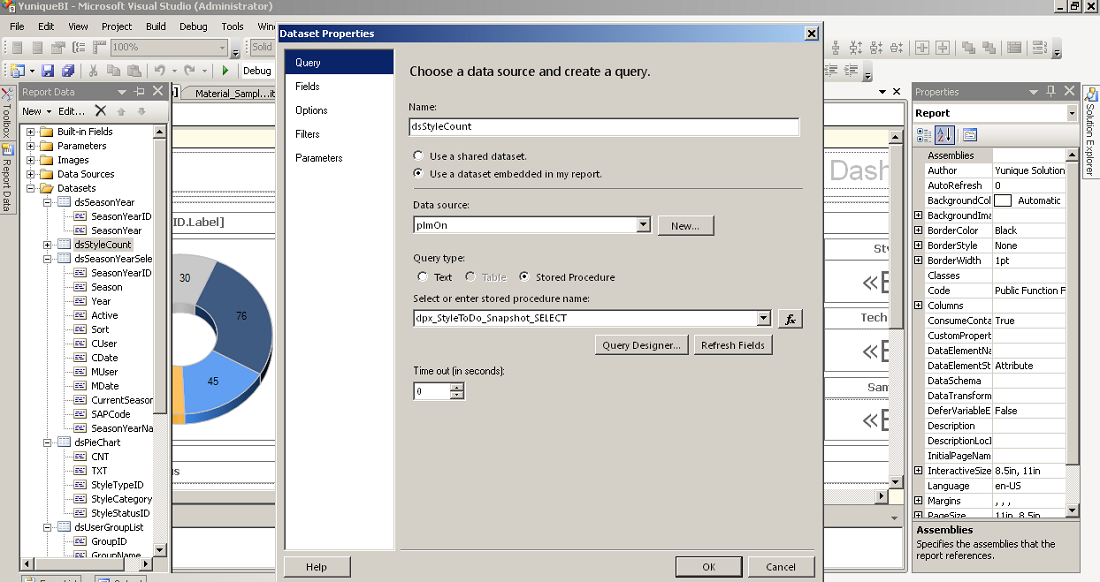This screenshot has width=1100, height=582.
Task: Open the Solution Explorer side tab
Action: (1090, 130)
